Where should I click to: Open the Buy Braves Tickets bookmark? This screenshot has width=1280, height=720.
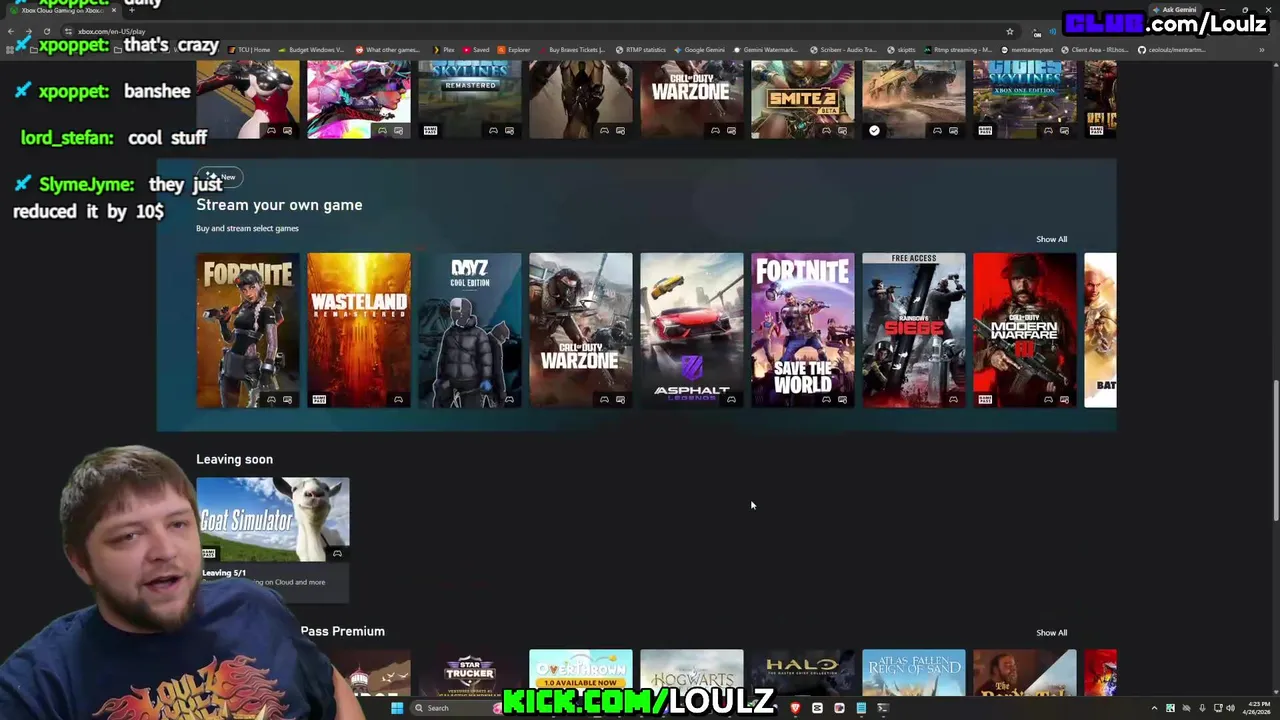coord(572,50)
